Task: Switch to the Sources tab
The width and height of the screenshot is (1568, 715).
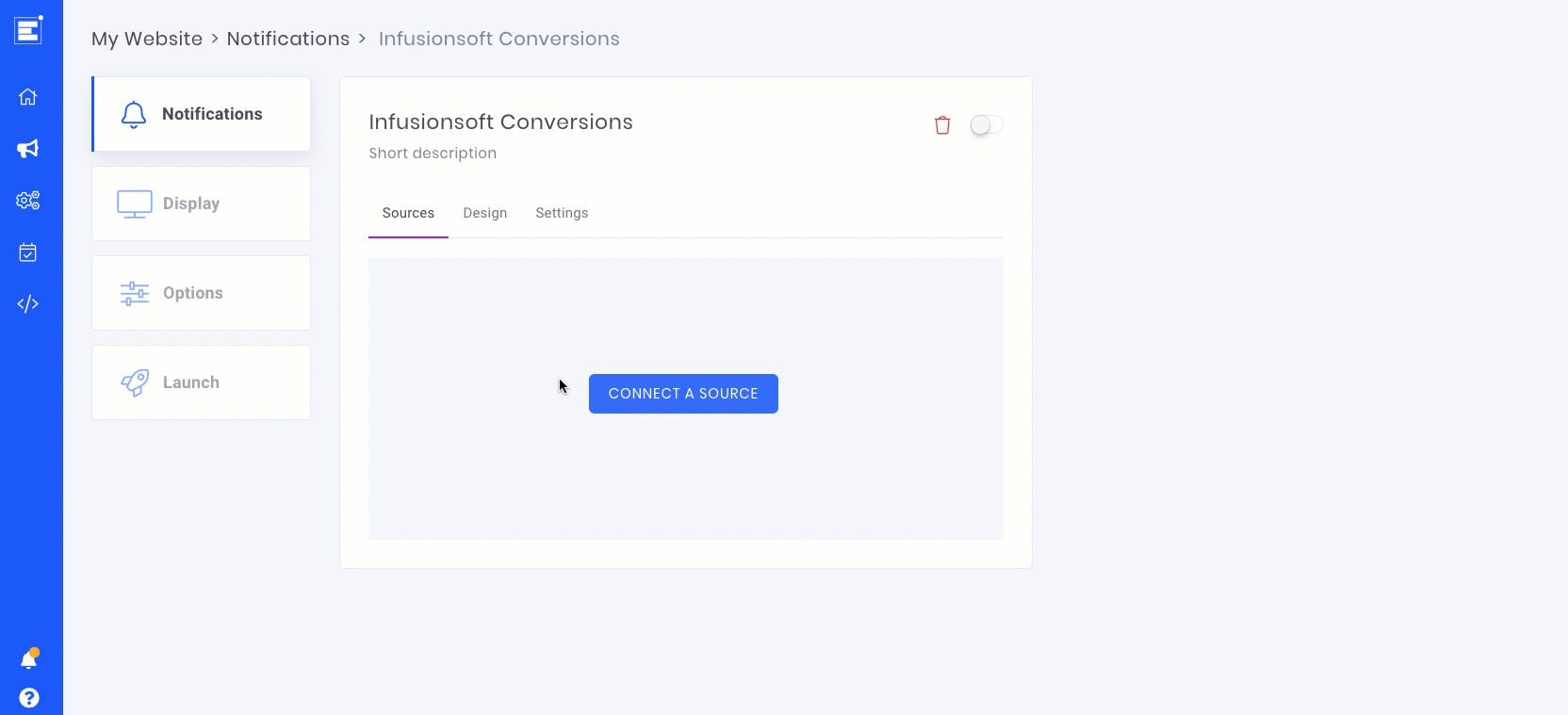Action: tap(408, 214)
